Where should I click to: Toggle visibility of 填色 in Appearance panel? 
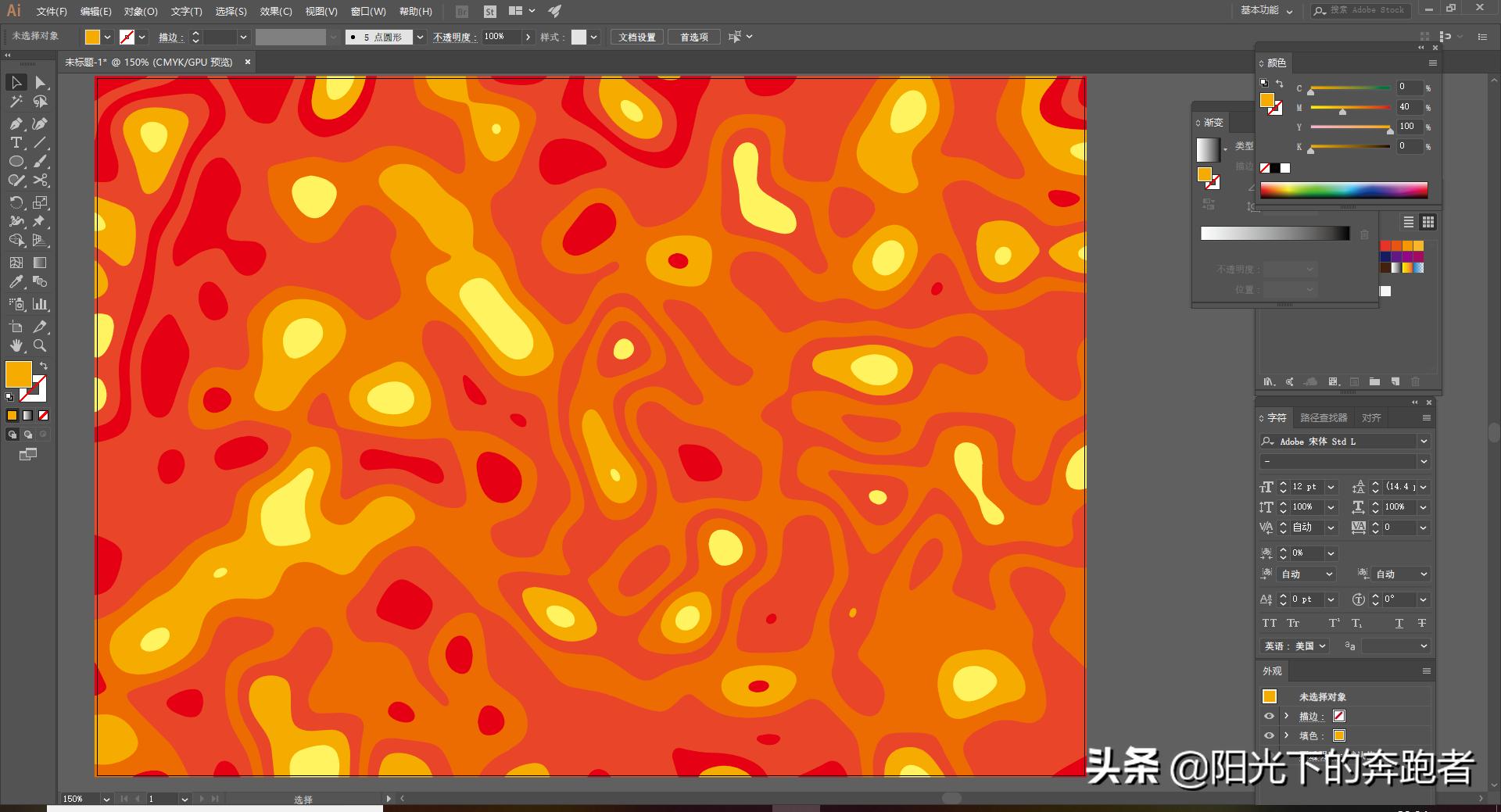pyautogui.click(x=1269, y=735)
